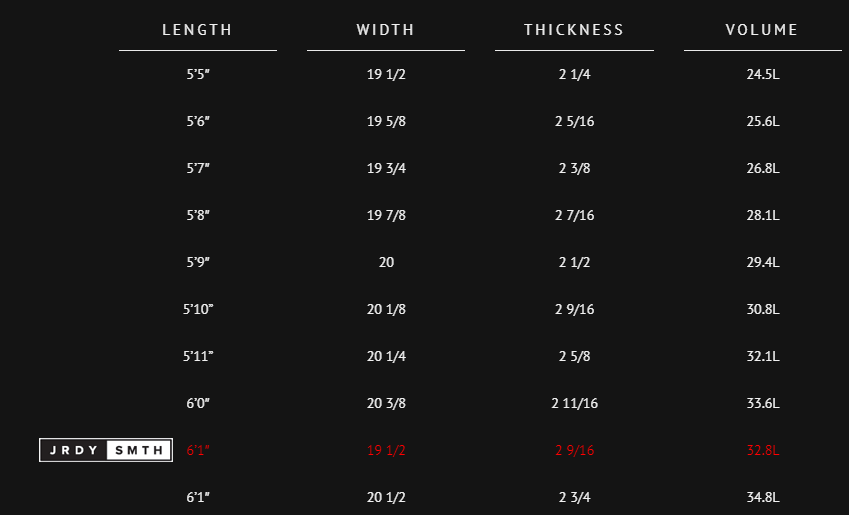Click the 5'5" length row
Image resolution: width=849 pixels, height=515 pixels.
point(198,74)
